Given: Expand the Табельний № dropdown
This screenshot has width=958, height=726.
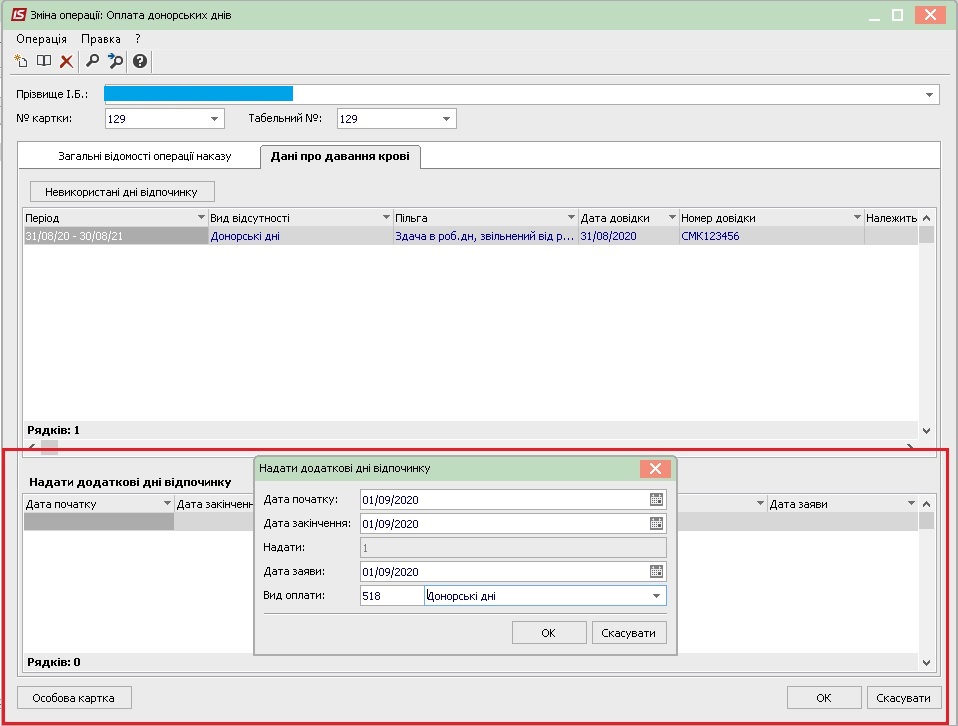Looking at the screenshot, I should pos(447,119).
